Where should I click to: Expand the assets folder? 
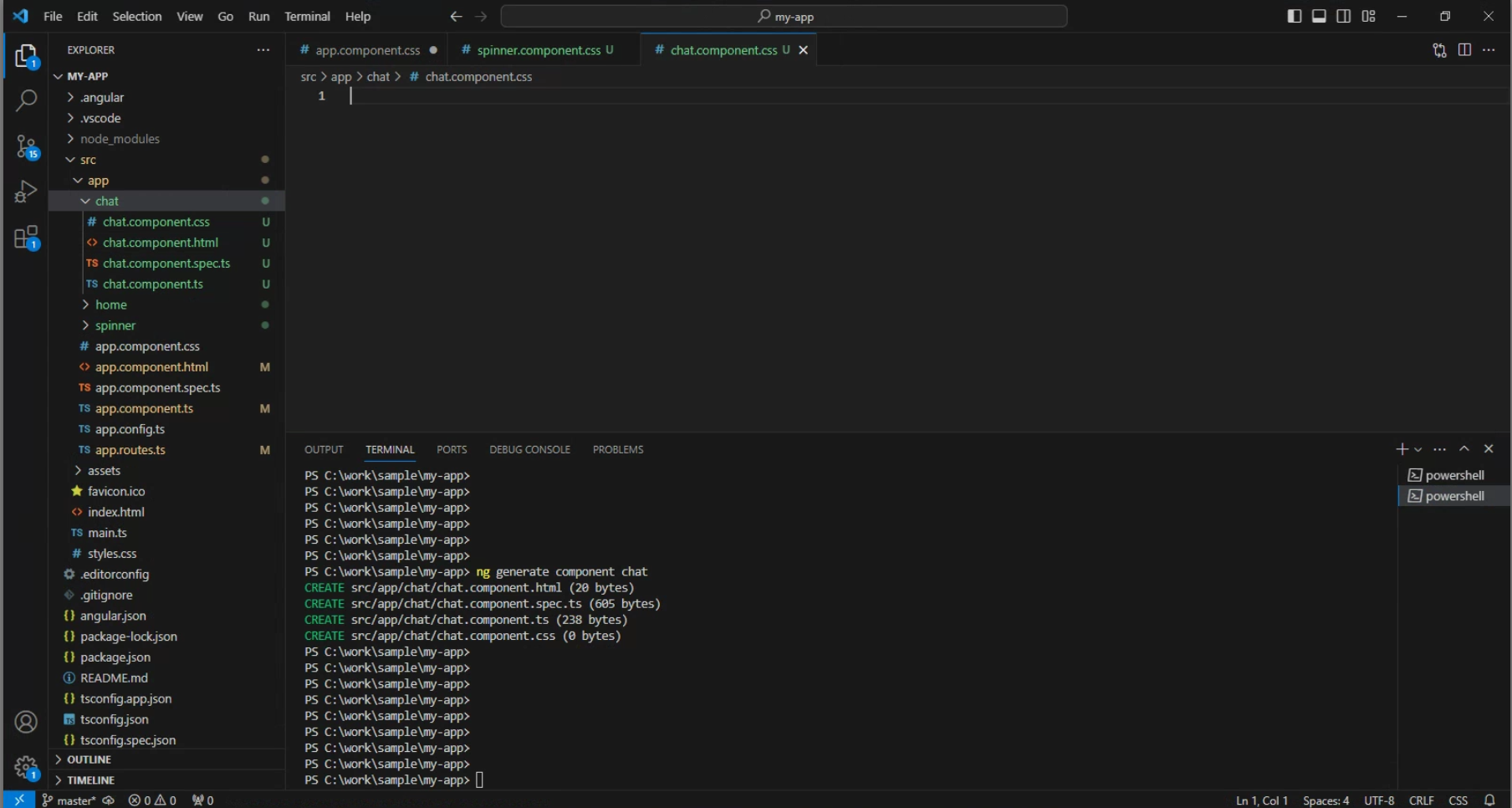[x=166, y=471]
